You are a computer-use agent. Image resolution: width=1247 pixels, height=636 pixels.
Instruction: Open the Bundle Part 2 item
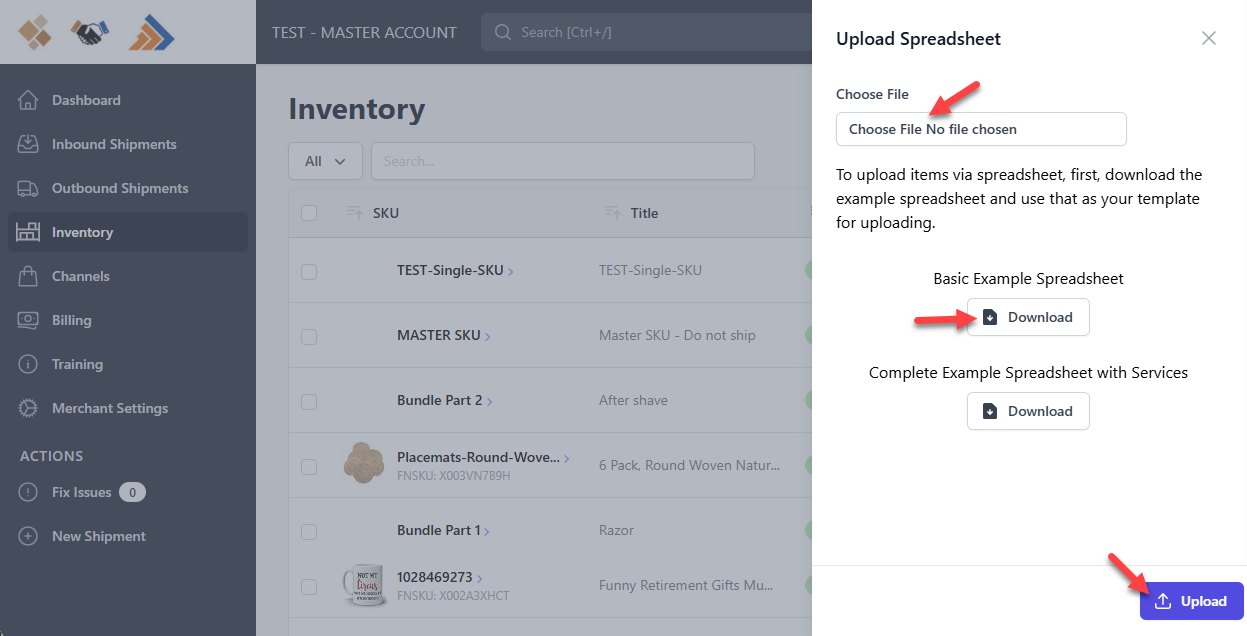coord(444,400)
